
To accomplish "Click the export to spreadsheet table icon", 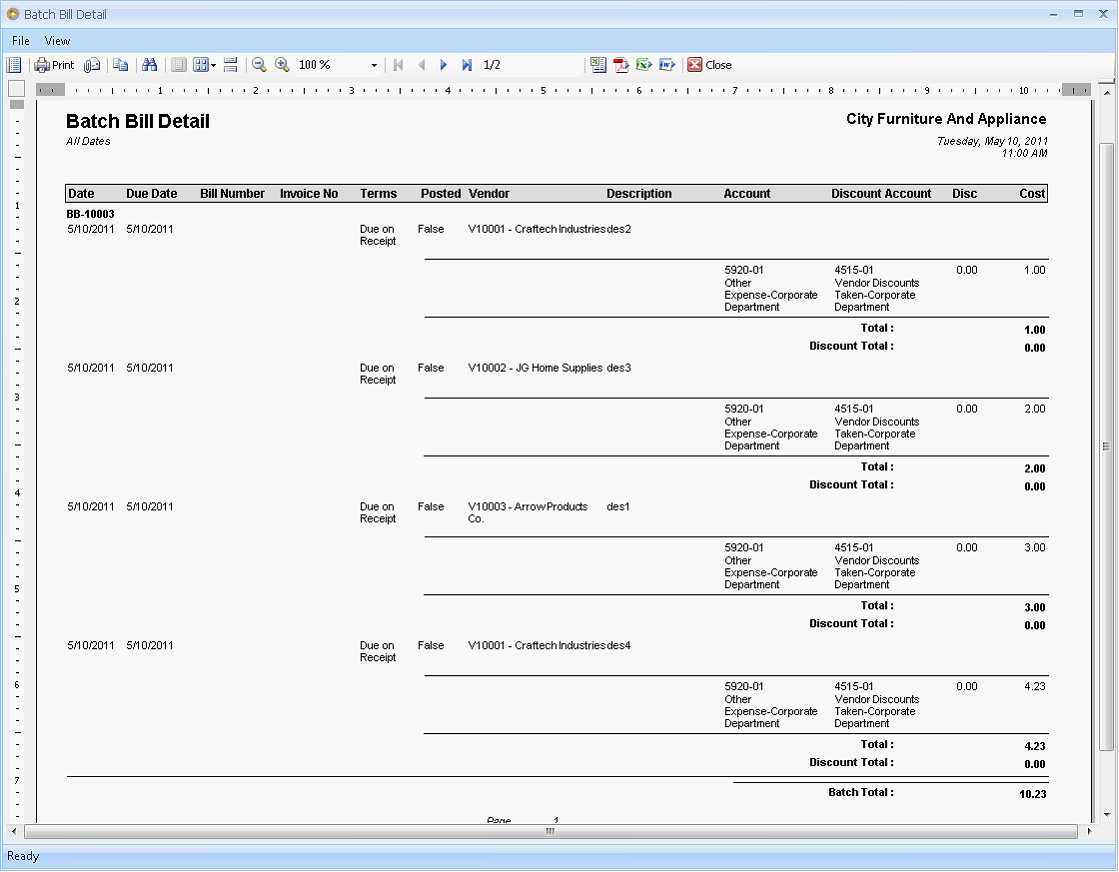I will (598, 65).
